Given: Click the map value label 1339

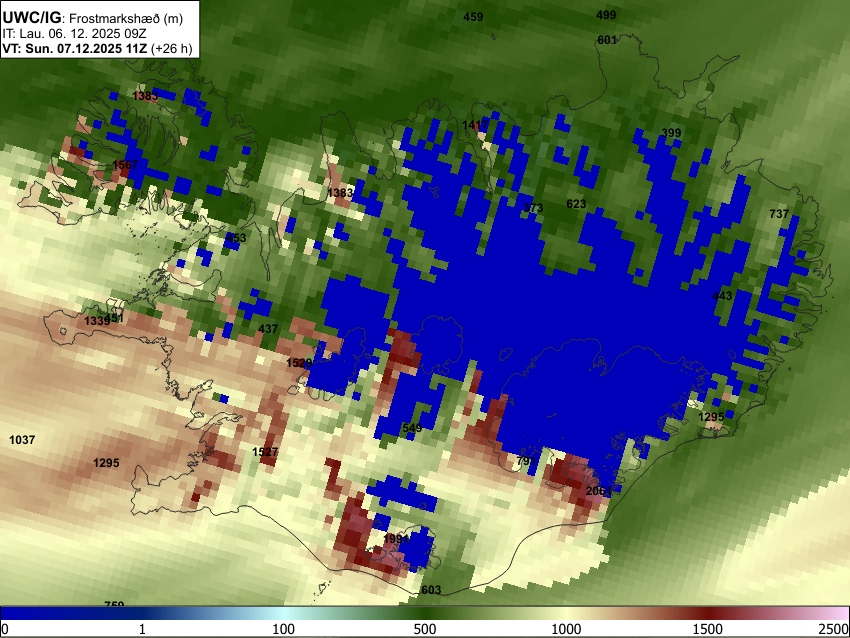Looking at the screenshot, I should pos(97,321).
